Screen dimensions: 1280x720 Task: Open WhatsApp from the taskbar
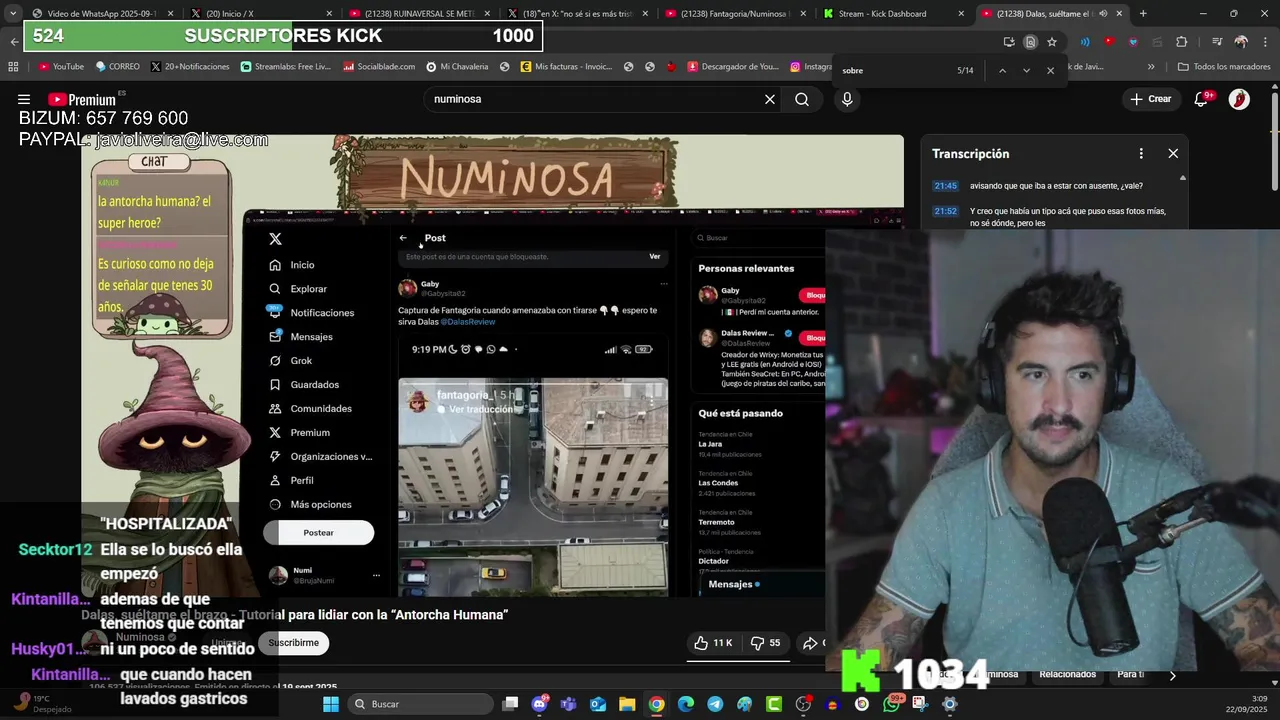click(891, 704)
